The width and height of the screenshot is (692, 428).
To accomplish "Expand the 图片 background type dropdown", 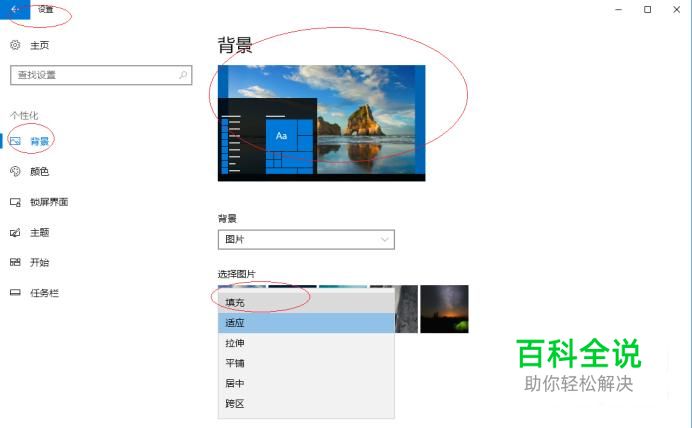I will [x=306, y=240].
